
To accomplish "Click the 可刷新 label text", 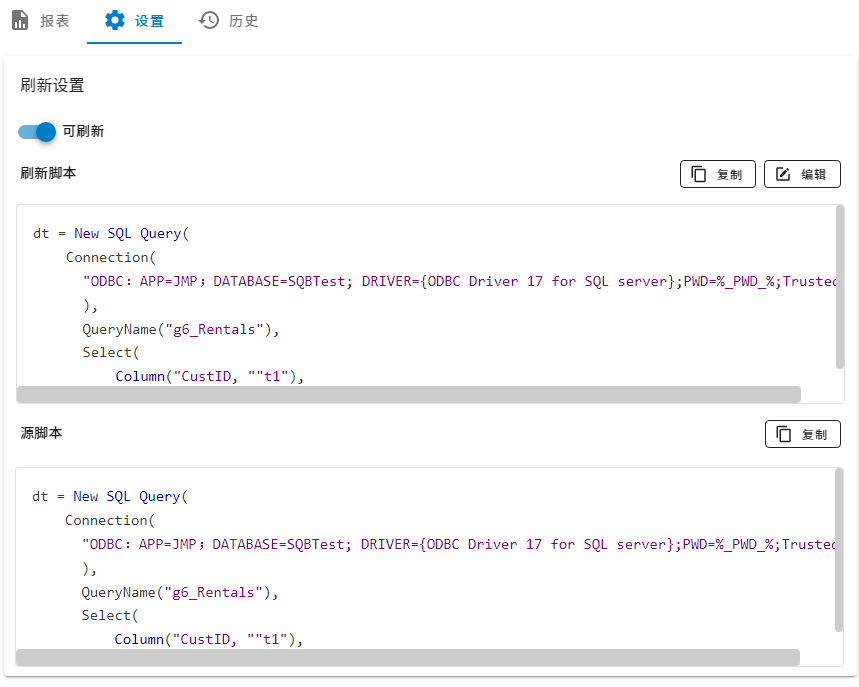I will pos(83,131).
